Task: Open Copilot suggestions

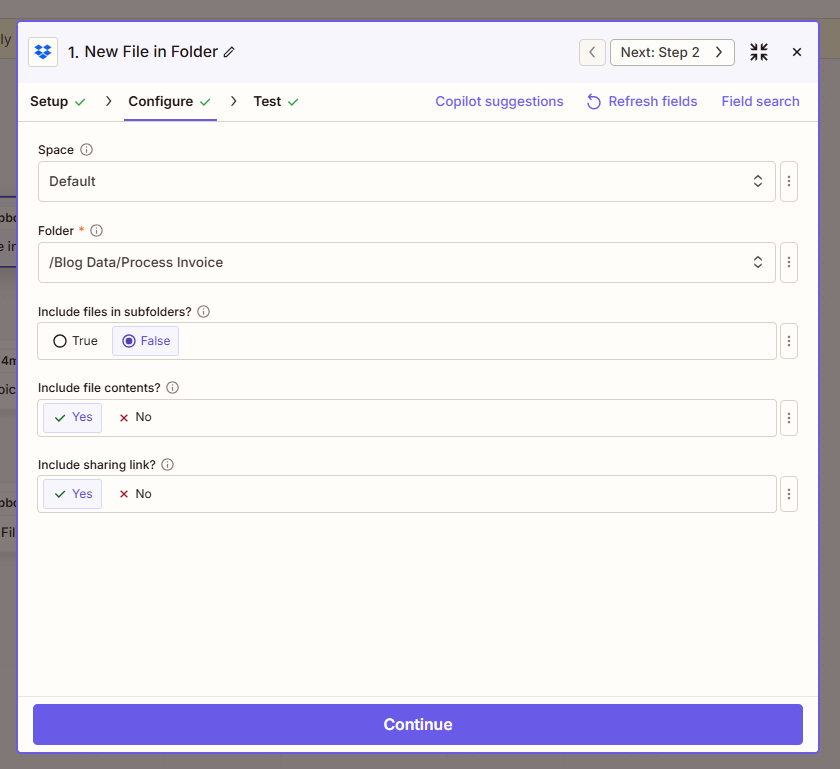Action: pyautogui.click(x=499, y=101)
